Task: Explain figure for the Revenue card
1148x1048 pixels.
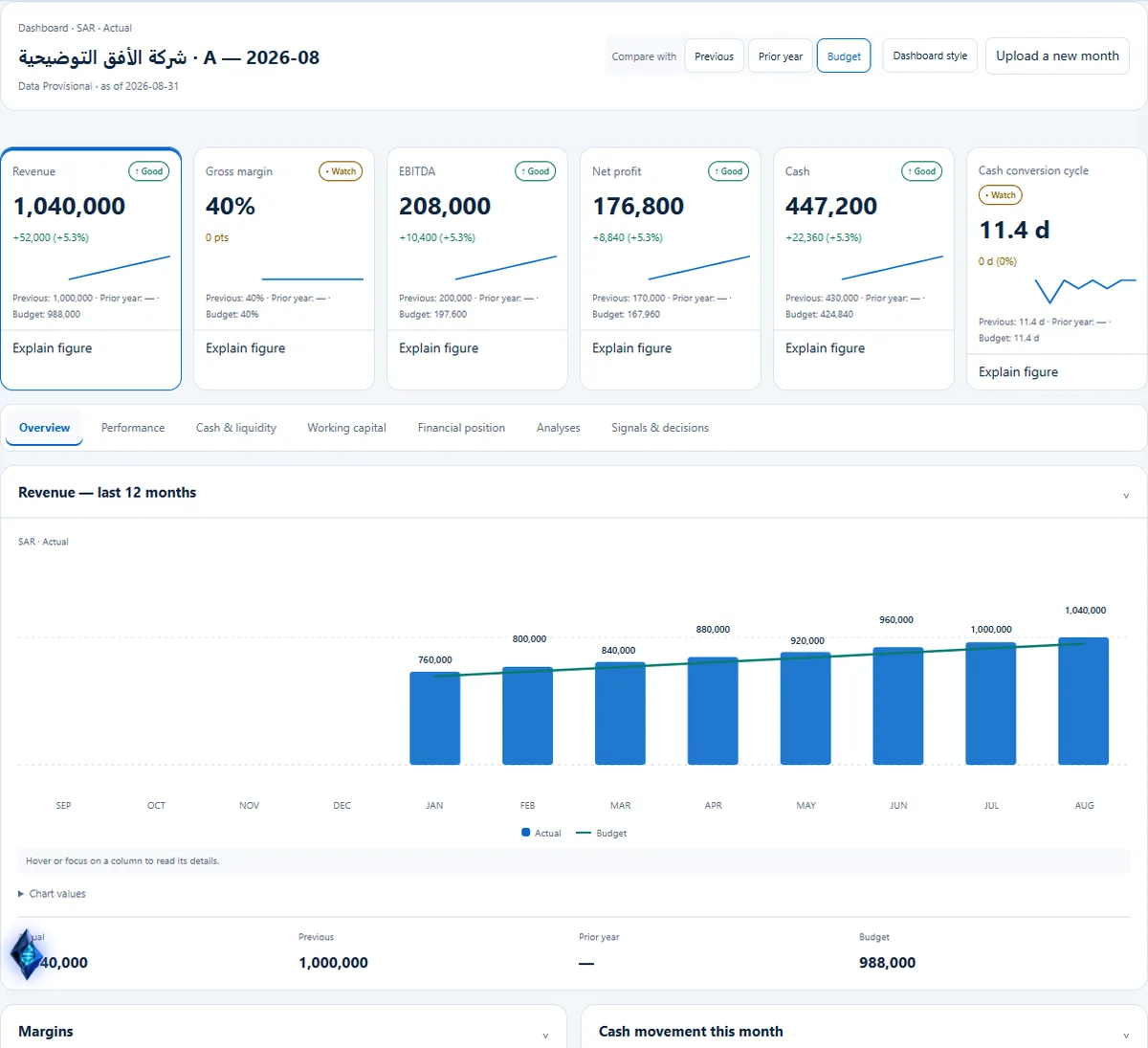Action: tap(53, 348)
